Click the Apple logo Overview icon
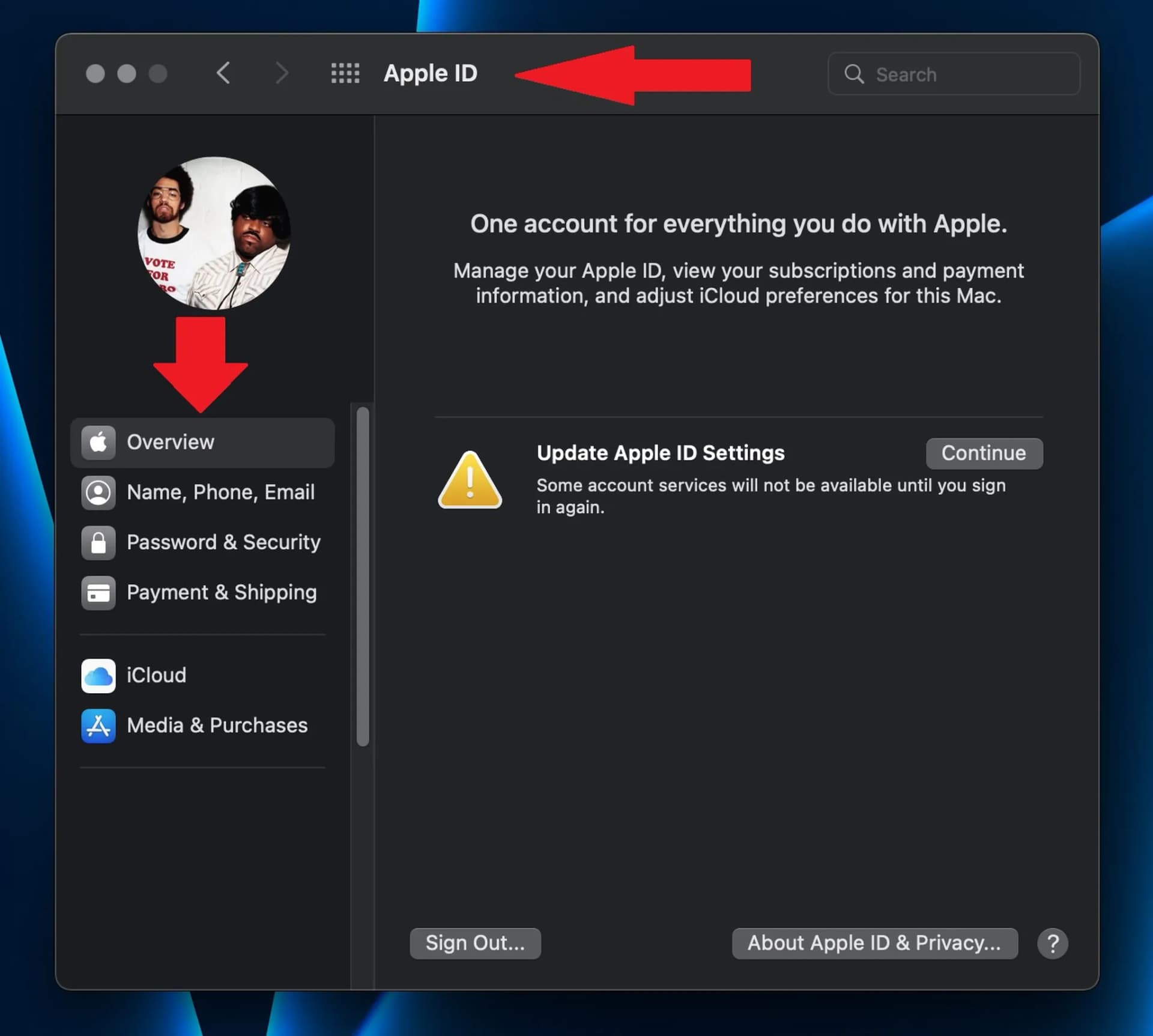The image size is (1153, 1036). [98, 443]
